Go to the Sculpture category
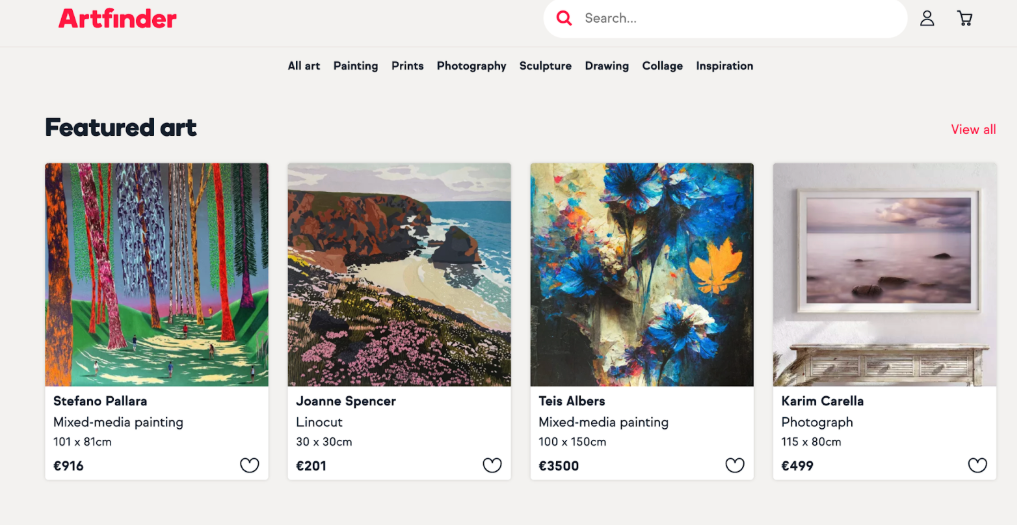Screen dimensions: 1017x525 click(x=545, y=66)
